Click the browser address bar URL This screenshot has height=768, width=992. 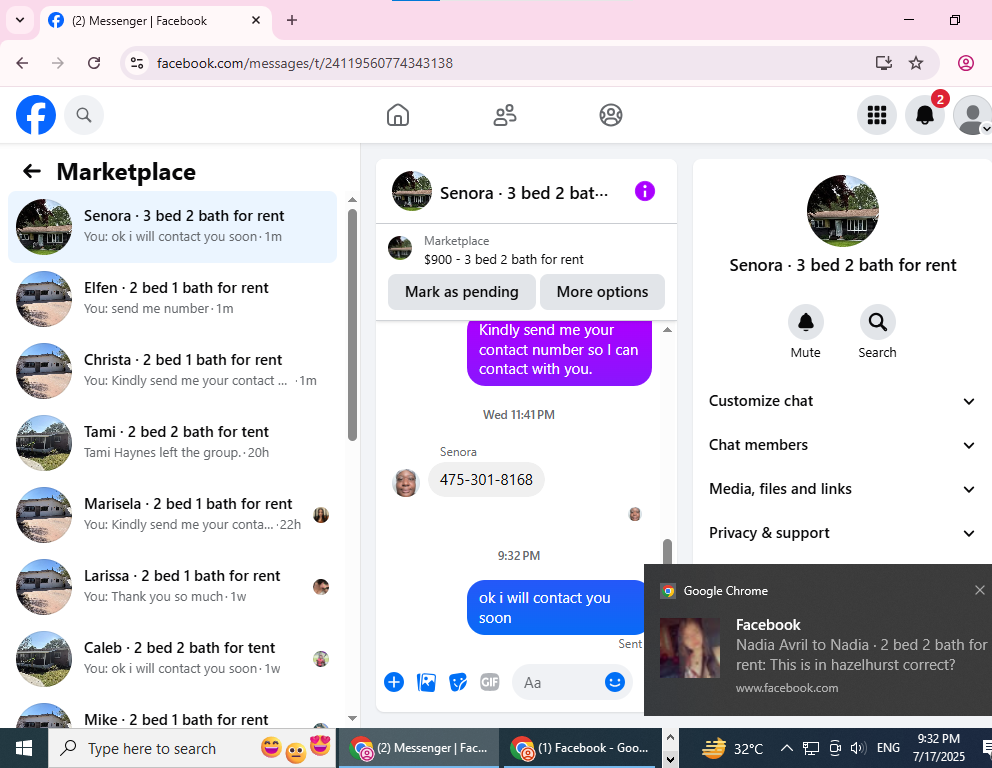click(x=304, y=63)
